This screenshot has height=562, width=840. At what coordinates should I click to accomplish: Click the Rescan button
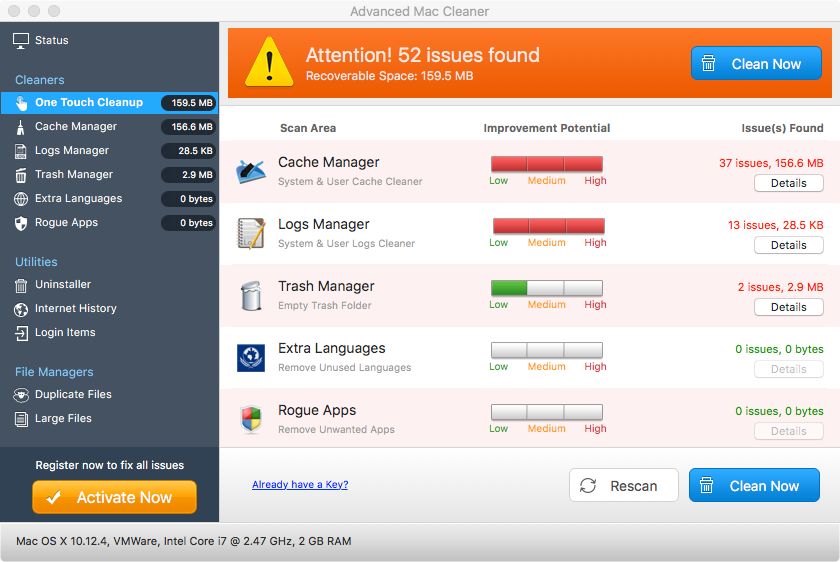click(624, 485)
